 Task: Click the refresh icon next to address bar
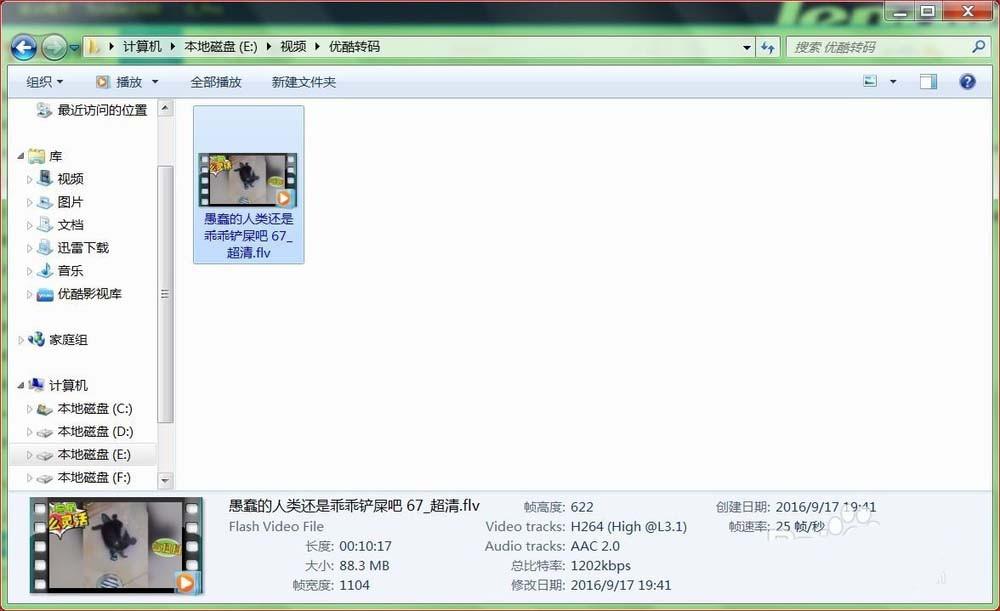click(767, 46)
